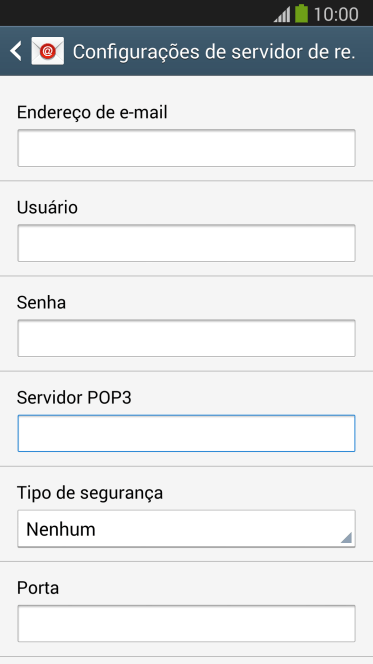This screenshot has width=373, height=664.
Task: Tap the Tipo de segurança label
Action: coord(90,493)
